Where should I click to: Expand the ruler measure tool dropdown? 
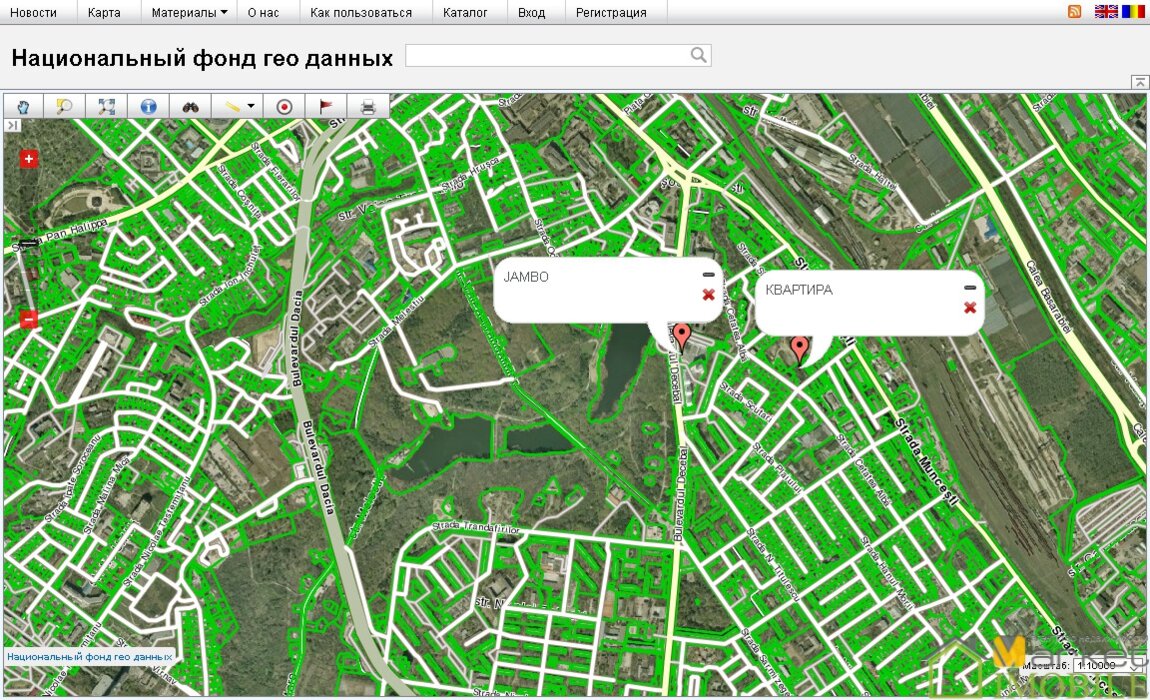pos(250,106)
